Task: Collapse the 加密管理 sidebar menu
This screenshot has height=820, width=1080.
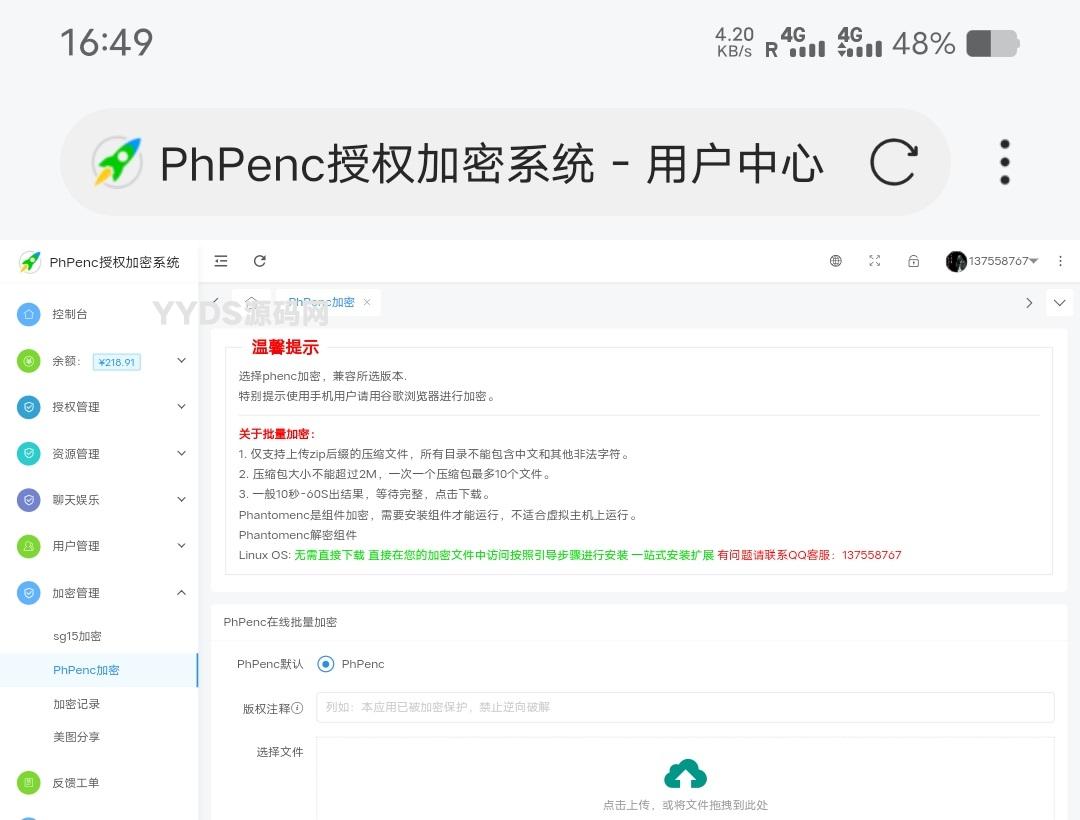Action: click(100, 593)
